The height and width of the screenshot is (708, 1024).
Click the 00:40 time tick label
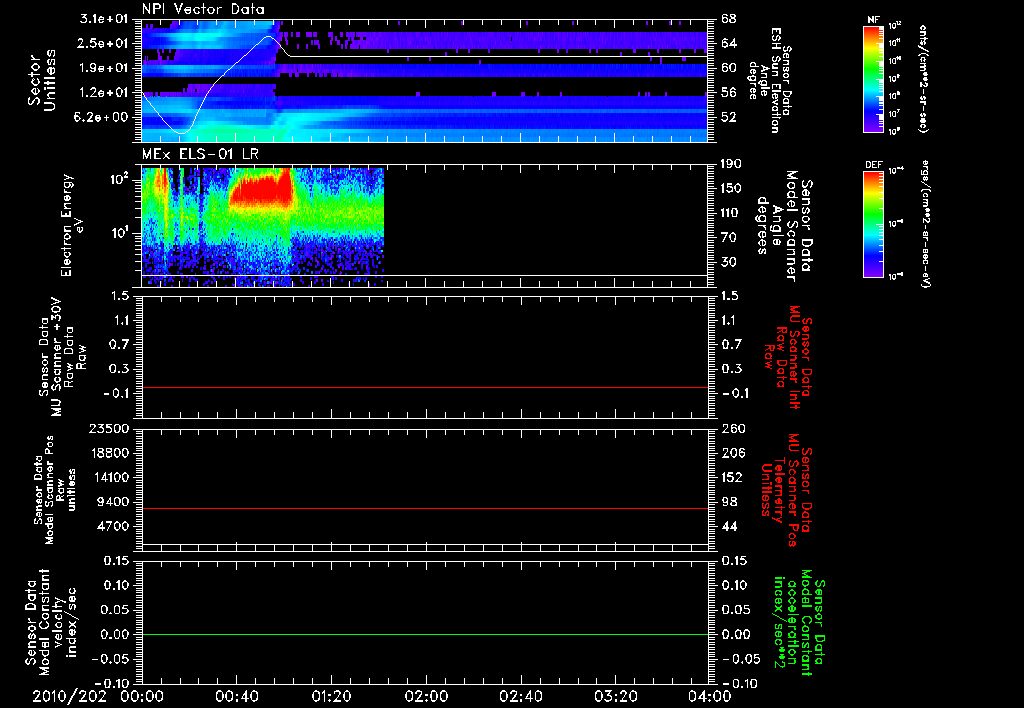click(236, 697)
